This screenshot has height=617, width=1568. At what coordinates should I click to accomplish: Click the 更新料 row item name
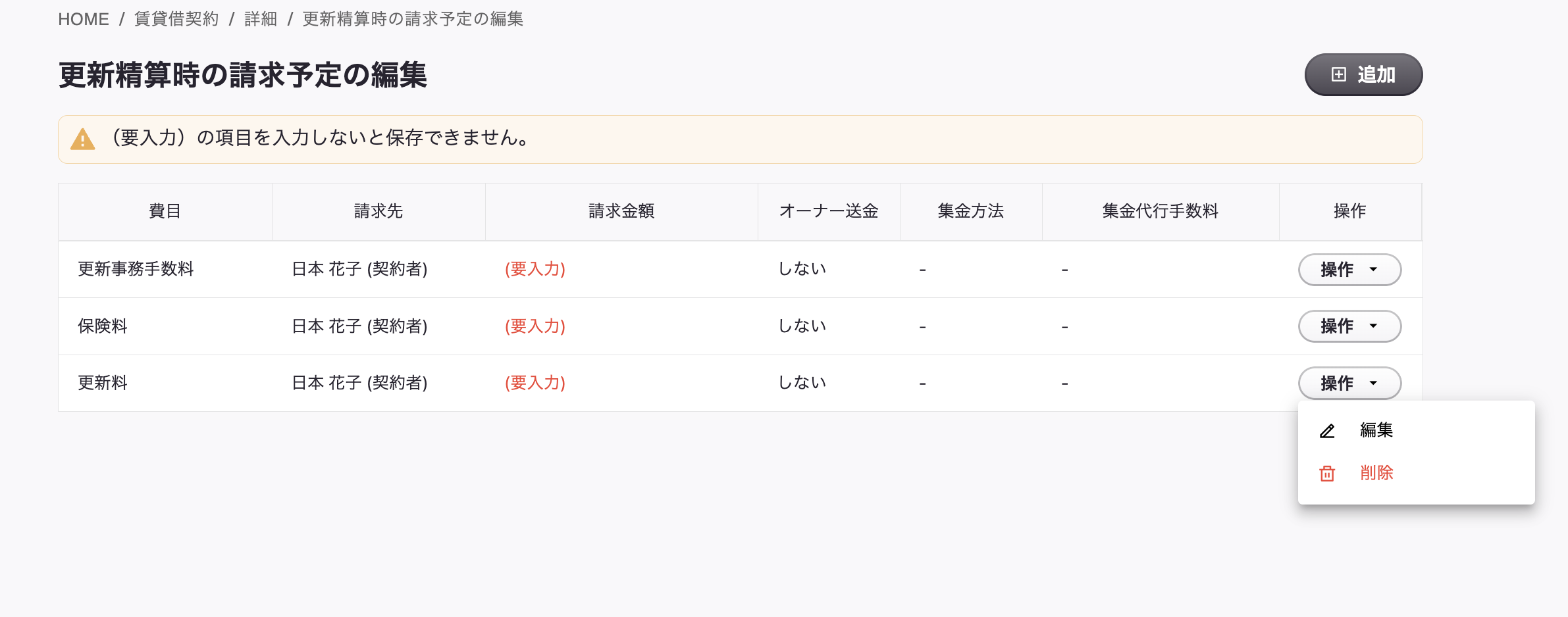(x=103, y=383)
